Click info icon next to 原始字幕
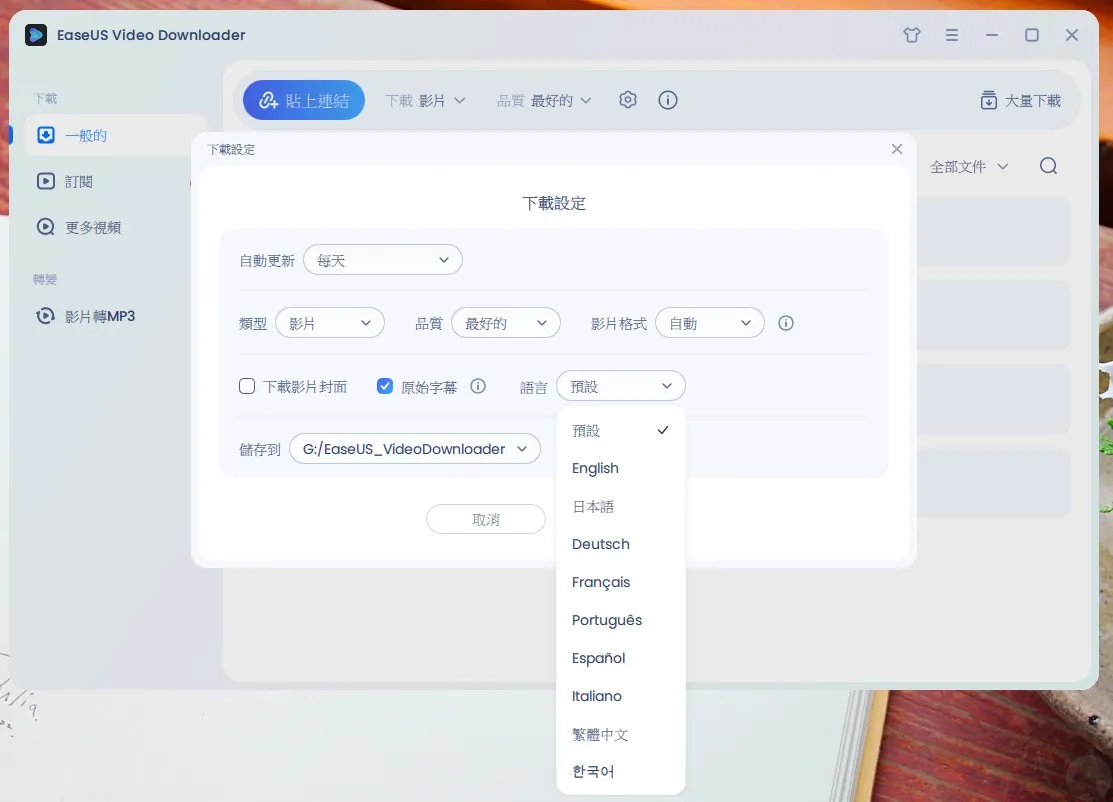1113x802 pixels. coord(478,386)
